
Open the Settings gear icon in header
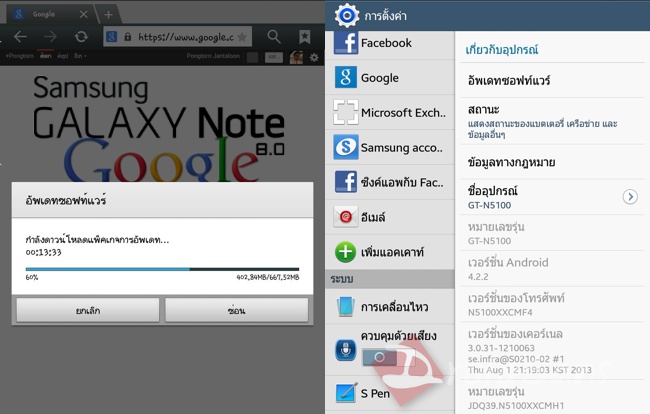pyautogui.click(x=347, y=15)
